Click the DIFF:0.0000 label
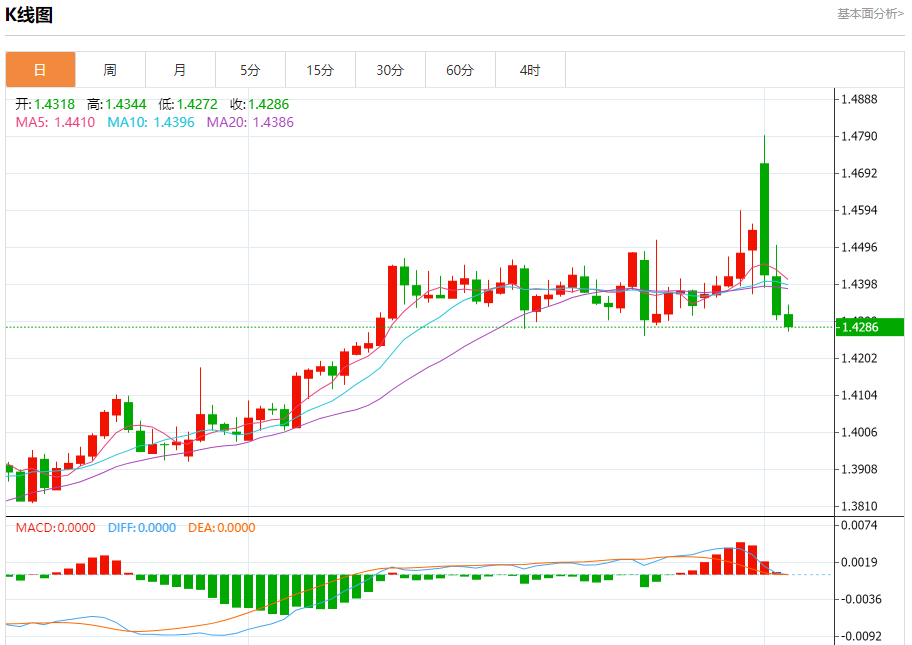Image resolution: width=912 pixels, height=645 pixels. point(142,528)
